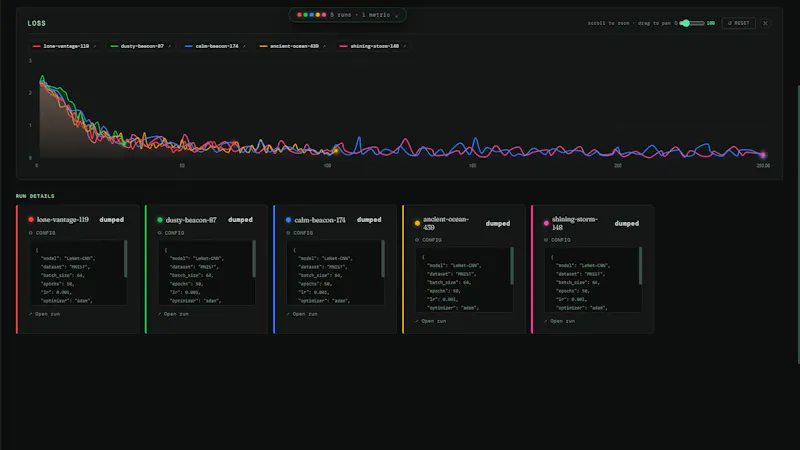
Task: Collapse CONFIG section of dusty-beacon-87
Action: point(171,233)
